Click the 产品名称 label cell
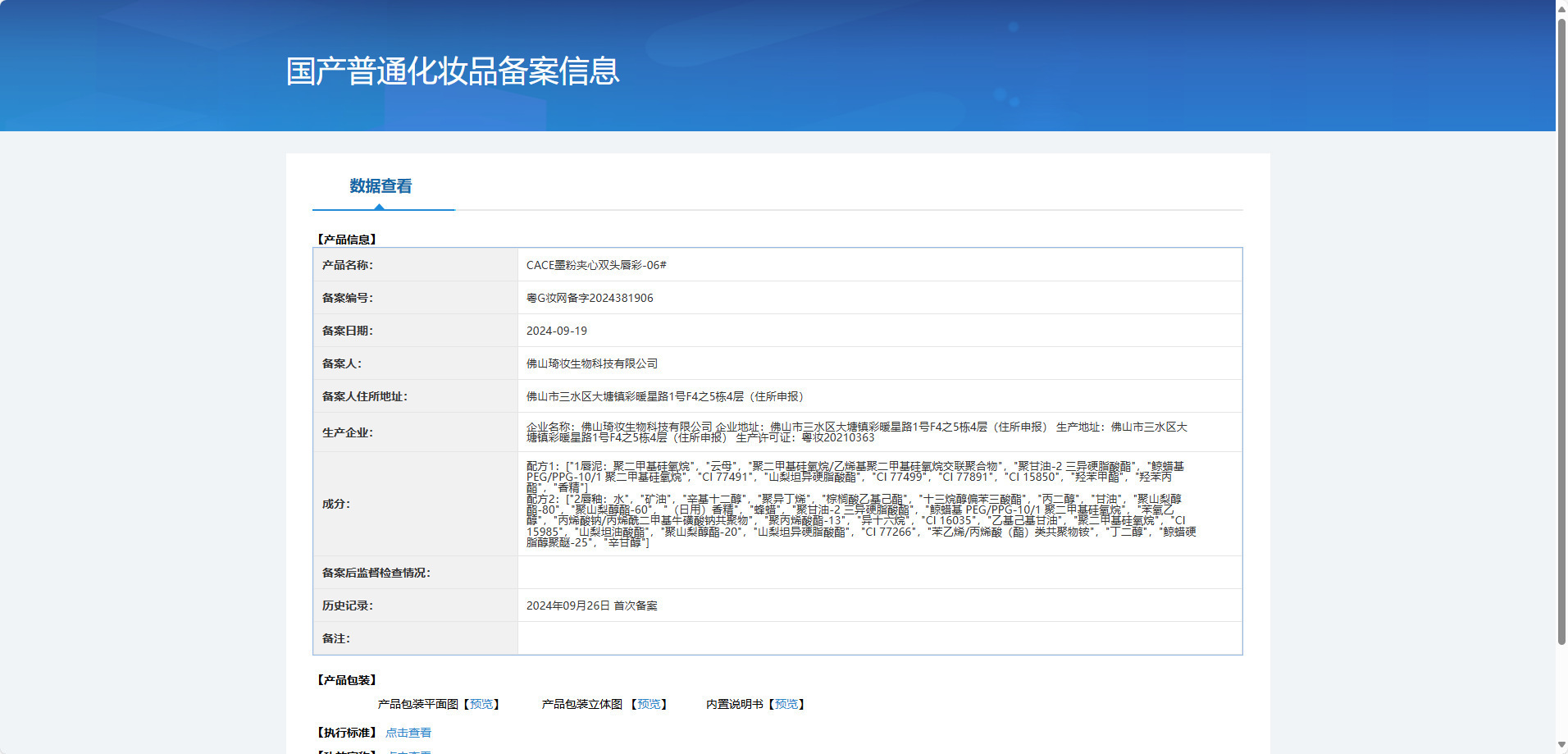Screen dimensions: 1568x754 tap(415, 265)
